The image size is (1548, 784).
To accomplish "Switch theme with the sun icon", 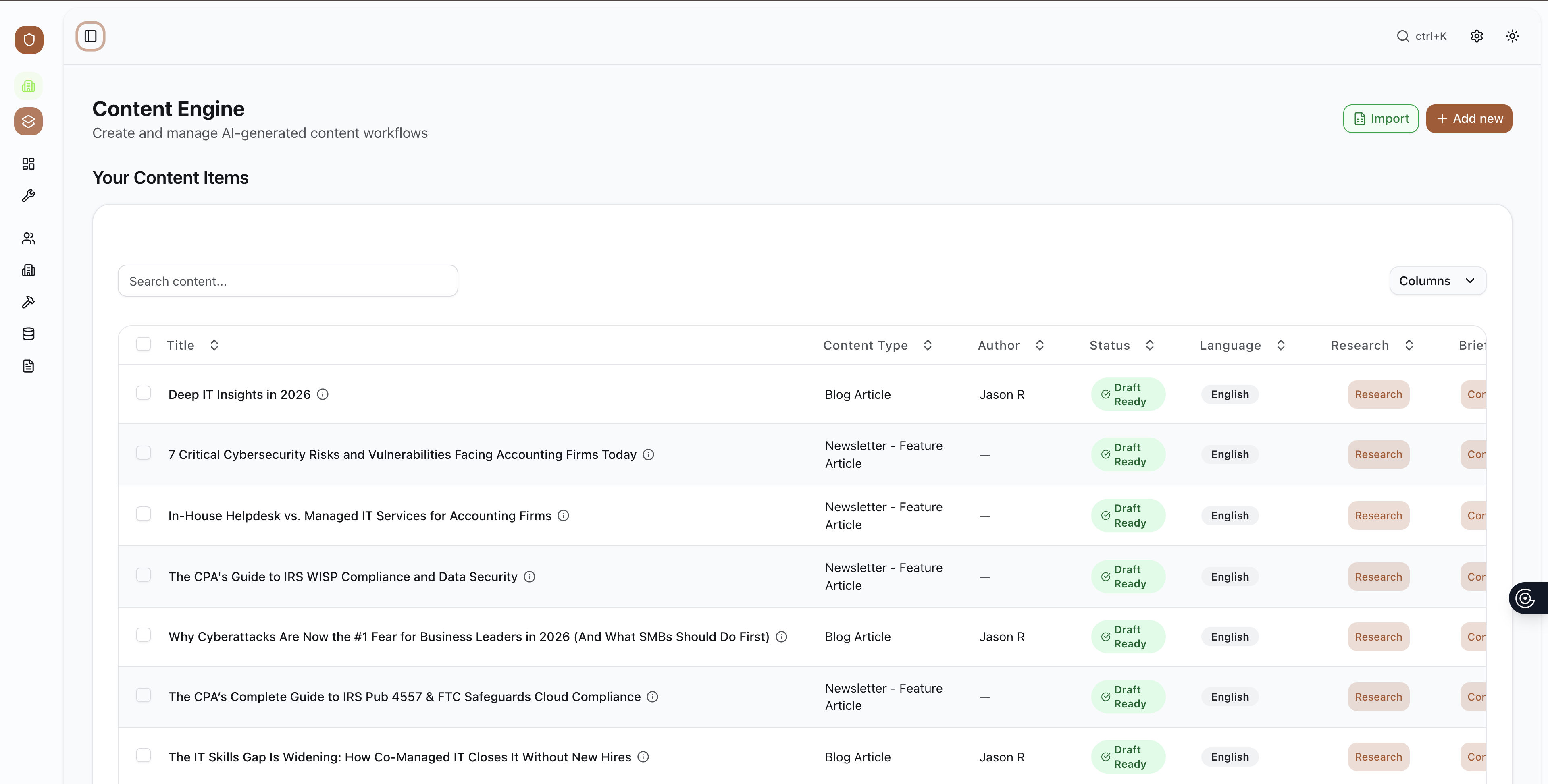I will click(1513, 36).
